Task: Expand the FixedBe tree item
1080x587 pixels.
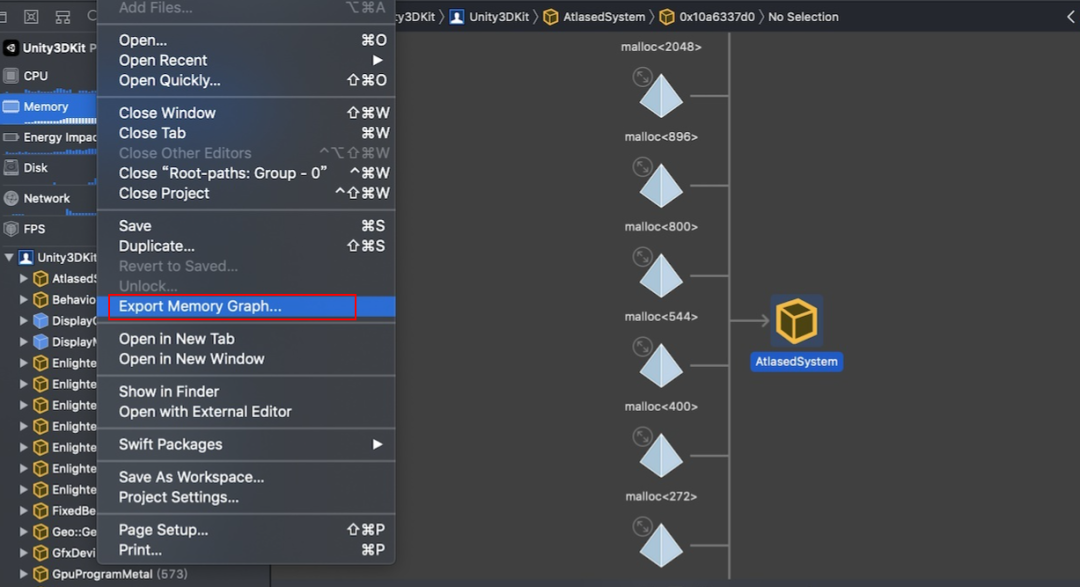Action: tap(23, 511)
